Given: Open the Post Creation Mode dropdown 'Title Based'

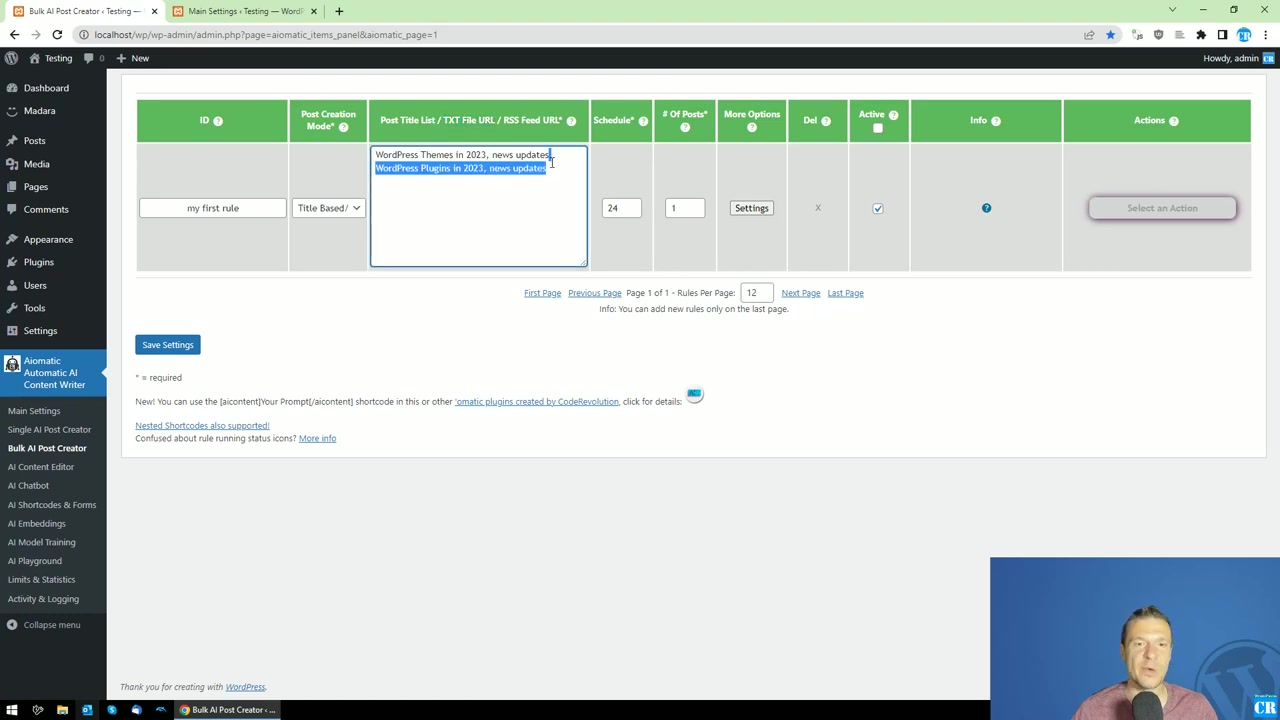Looking at the screenshot, I should pyautogui.click(x=328, y=208).
